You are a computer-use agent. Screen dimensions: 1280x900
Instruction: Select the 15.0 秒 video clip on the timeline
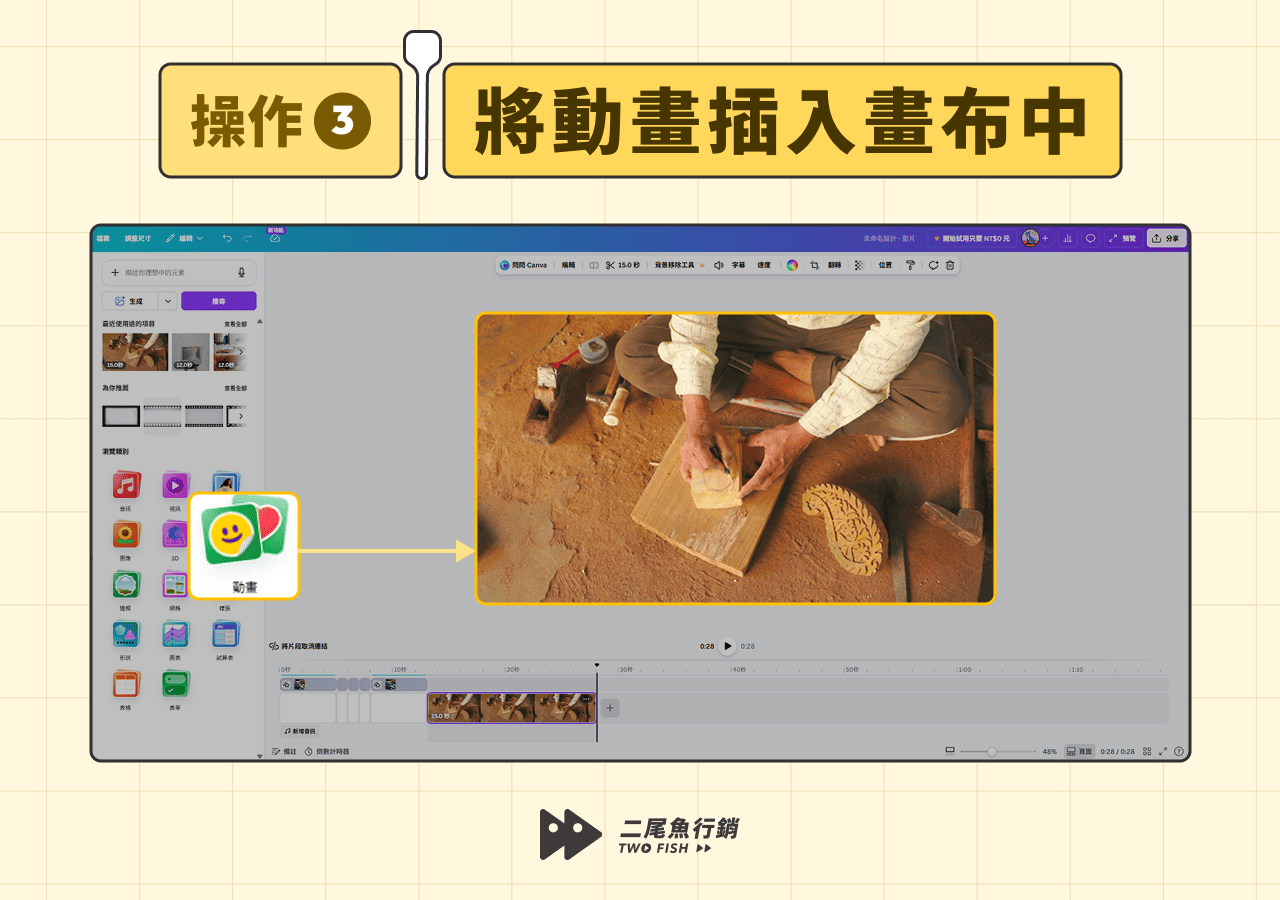(x=512, y=708)
